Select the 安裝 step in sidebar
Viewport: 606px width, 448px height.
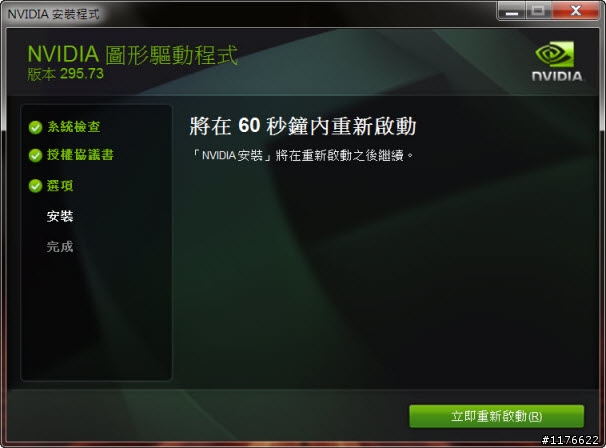coord(60,216)
